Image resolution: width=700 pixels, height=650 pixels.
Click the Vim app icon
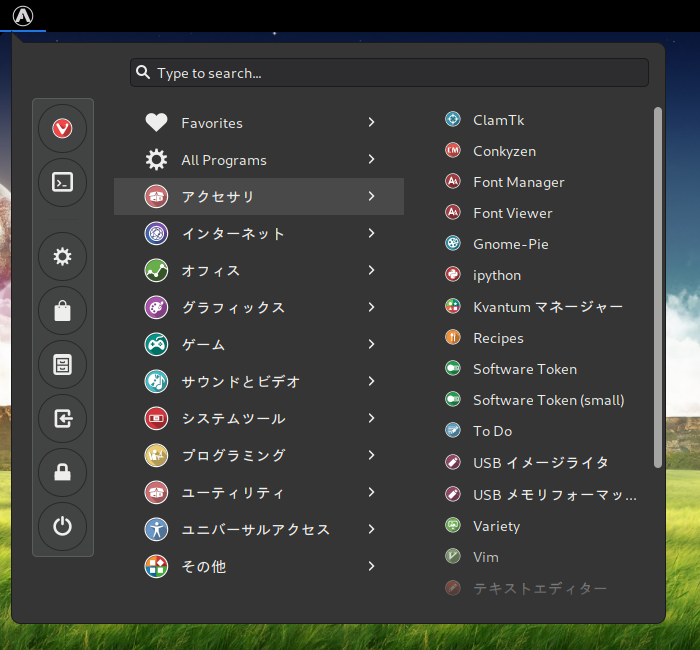click(x=453, y=556)
